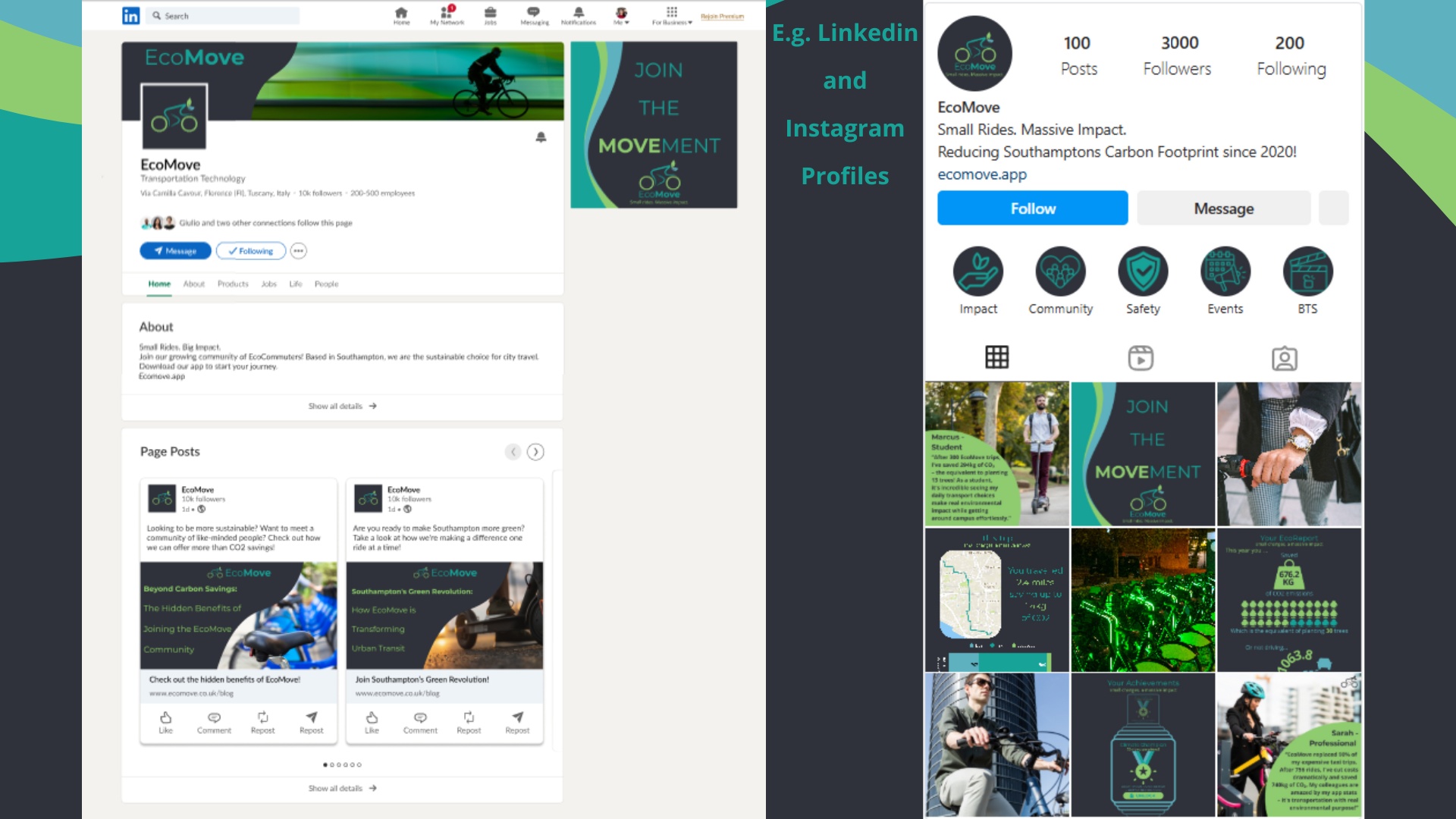Like the Hidden Benefits post
Screen dimensions: 1456x819
[x=165, y=723]
